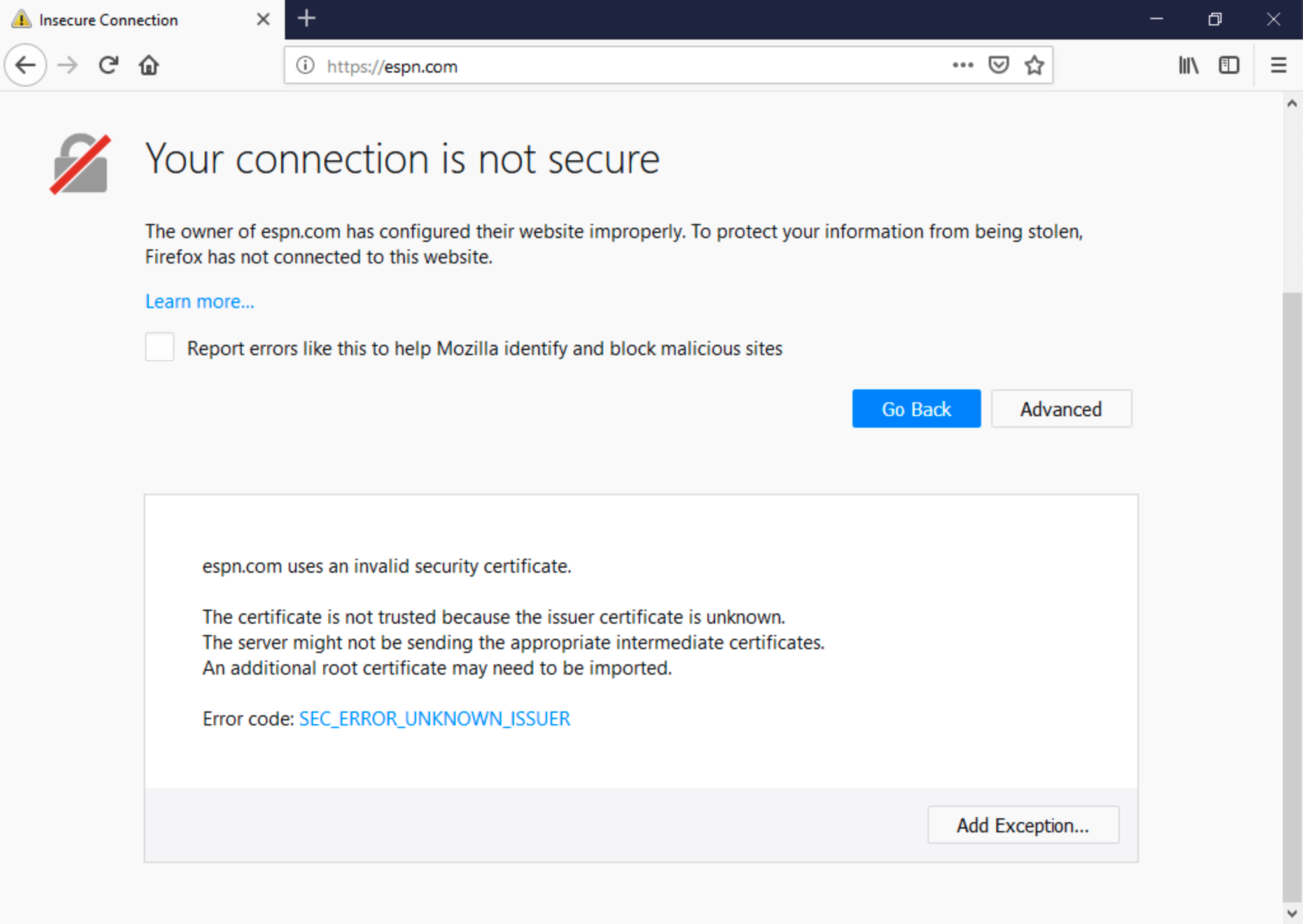
Task: Click the Add Exception button
Action: [x=1023, y=825]
